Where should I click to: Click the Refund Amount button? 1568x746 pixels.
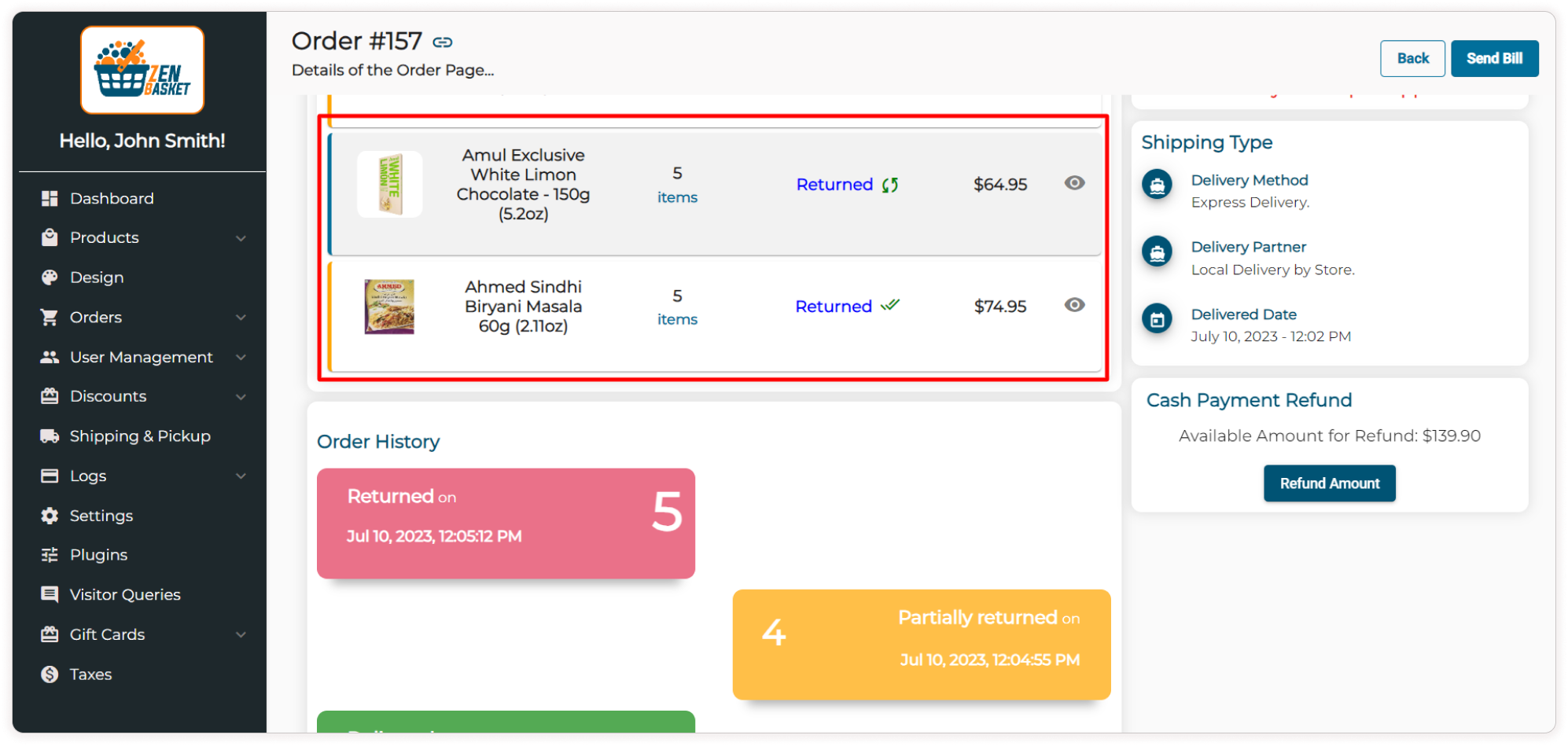(x=1329, y=483)
